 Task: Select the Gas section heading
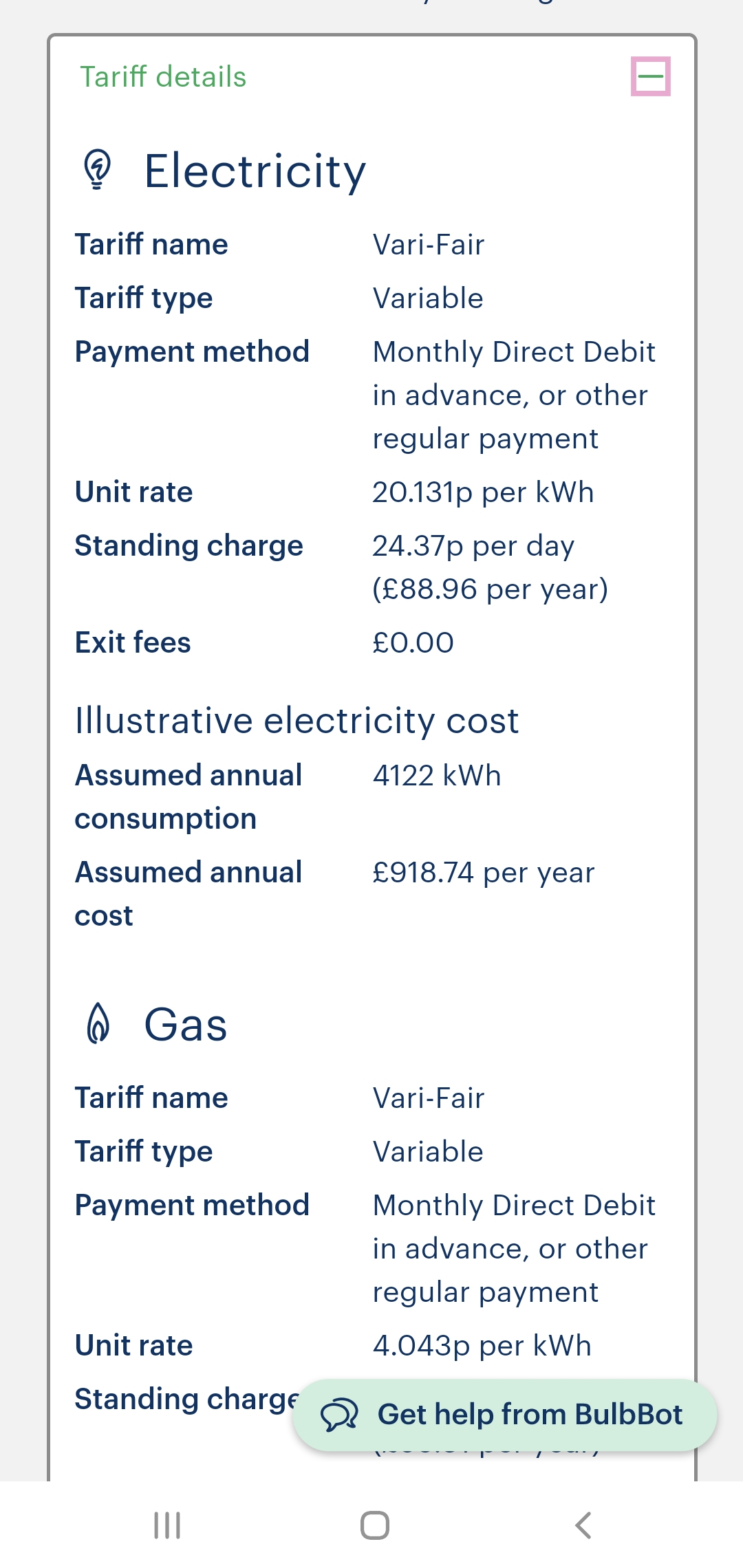click(x=186, y=1025)
